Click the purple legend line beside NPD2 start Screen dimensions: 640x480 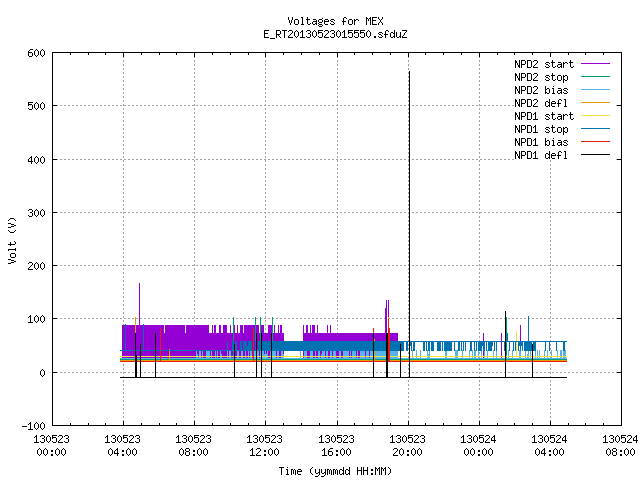point(596,64)
